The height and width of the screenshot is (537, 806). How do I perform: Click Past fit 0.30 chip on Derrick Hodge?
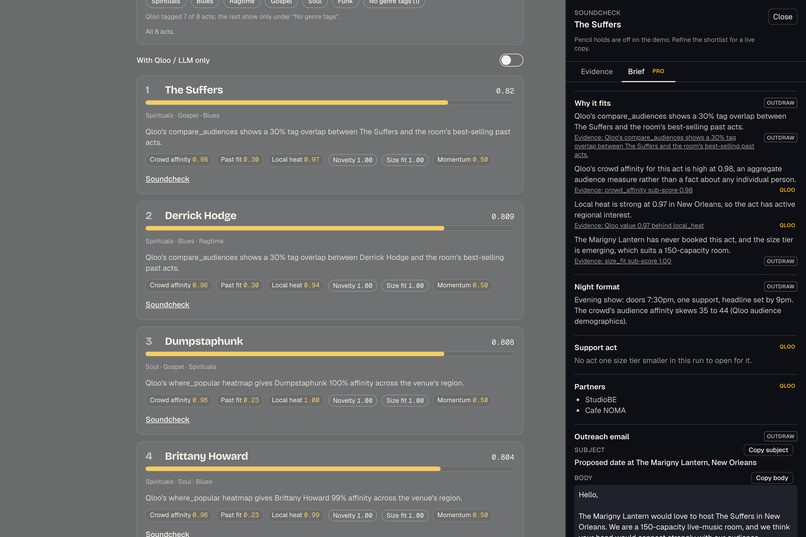240,285
